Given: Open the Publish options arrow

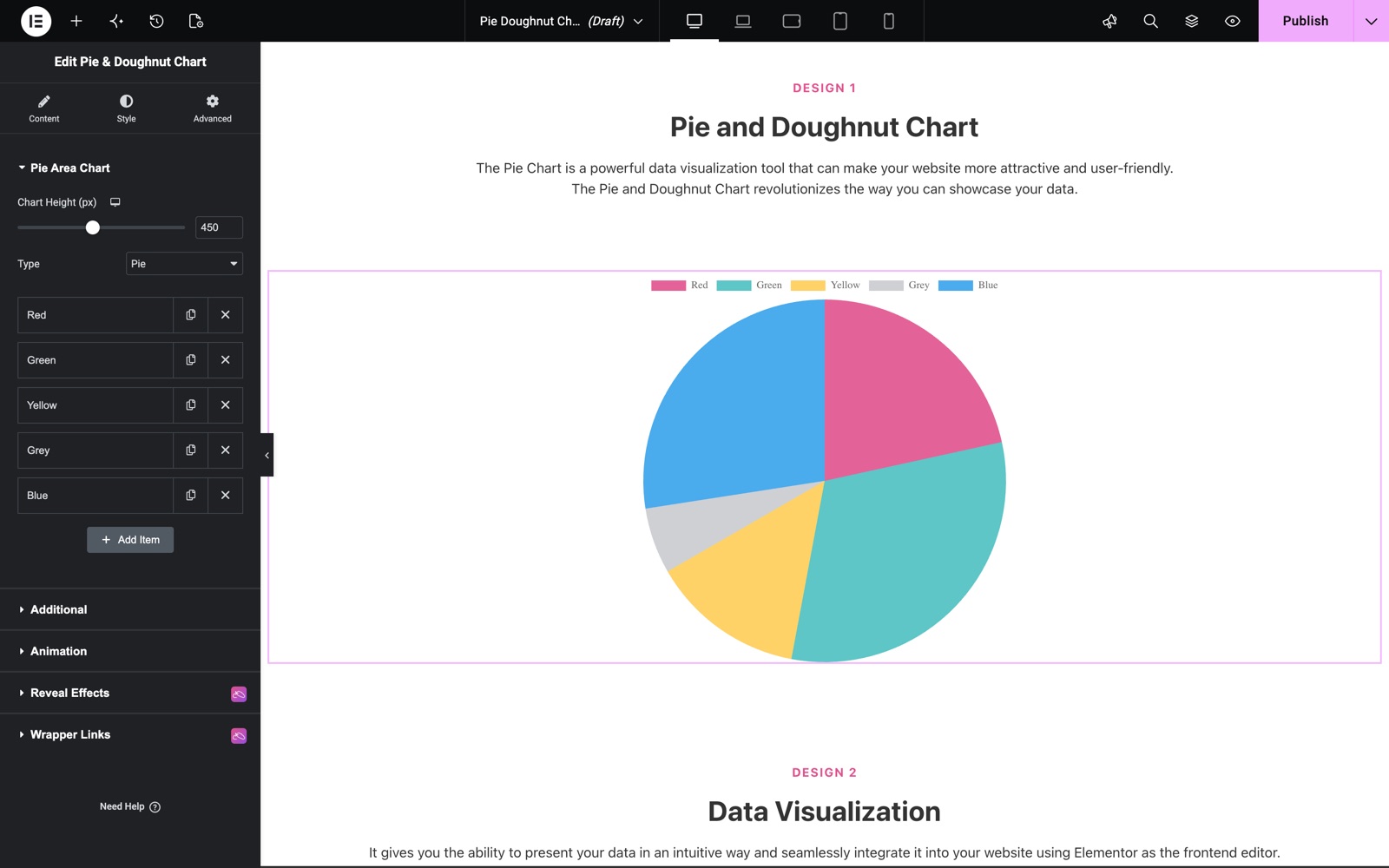Looking at the screenshot, I should pyautogui.click(x=1371, y=21).
